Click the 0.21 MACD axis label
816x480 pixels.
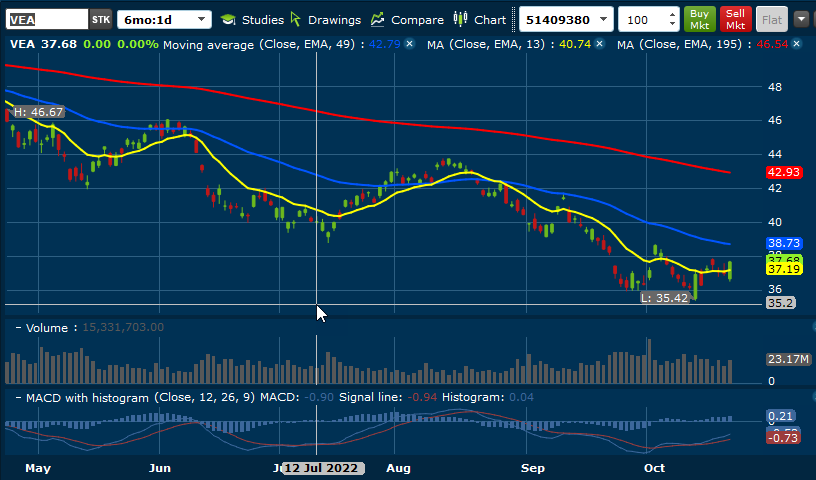tap(781, 416)
